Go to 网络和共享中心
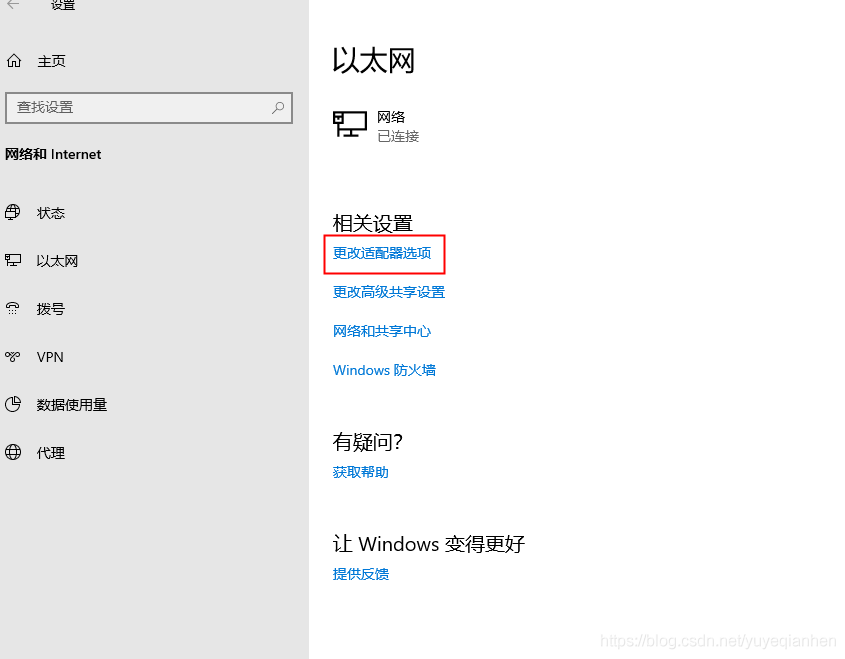 pyautogui.click(x=382, y=331)
